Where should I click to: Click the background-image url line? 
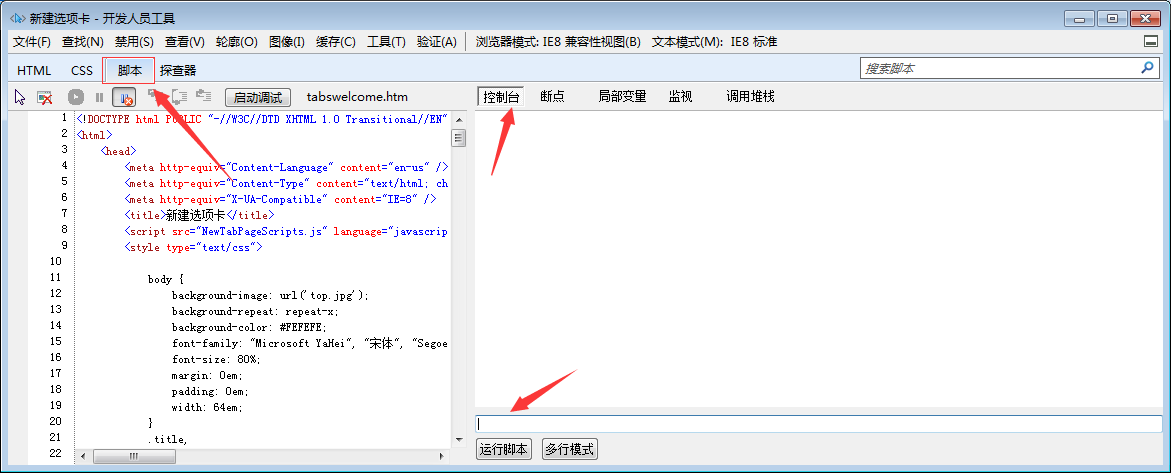pos(270,295)
